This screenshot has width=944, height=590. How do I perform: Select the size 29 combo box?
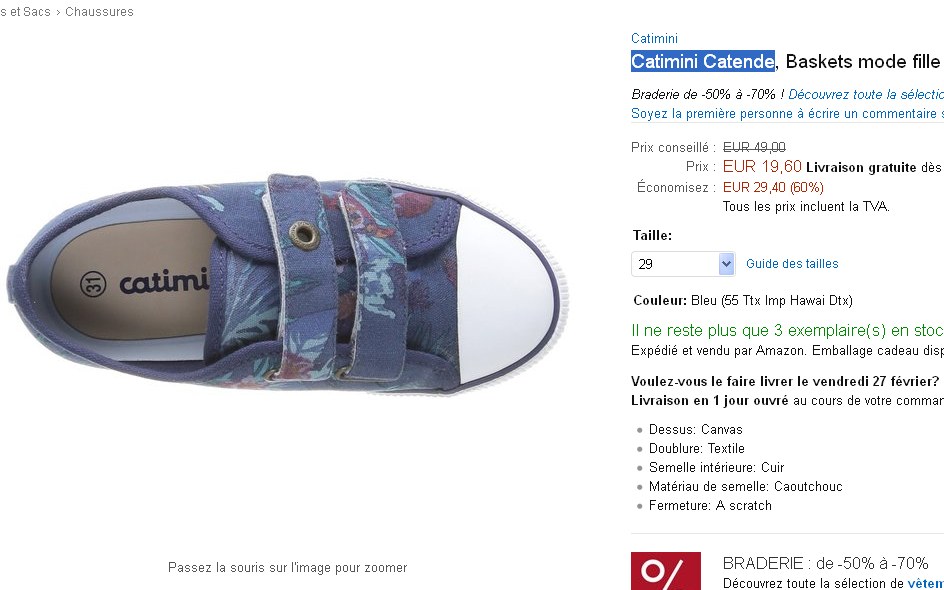pyautogui.click(x=683, y=264)
